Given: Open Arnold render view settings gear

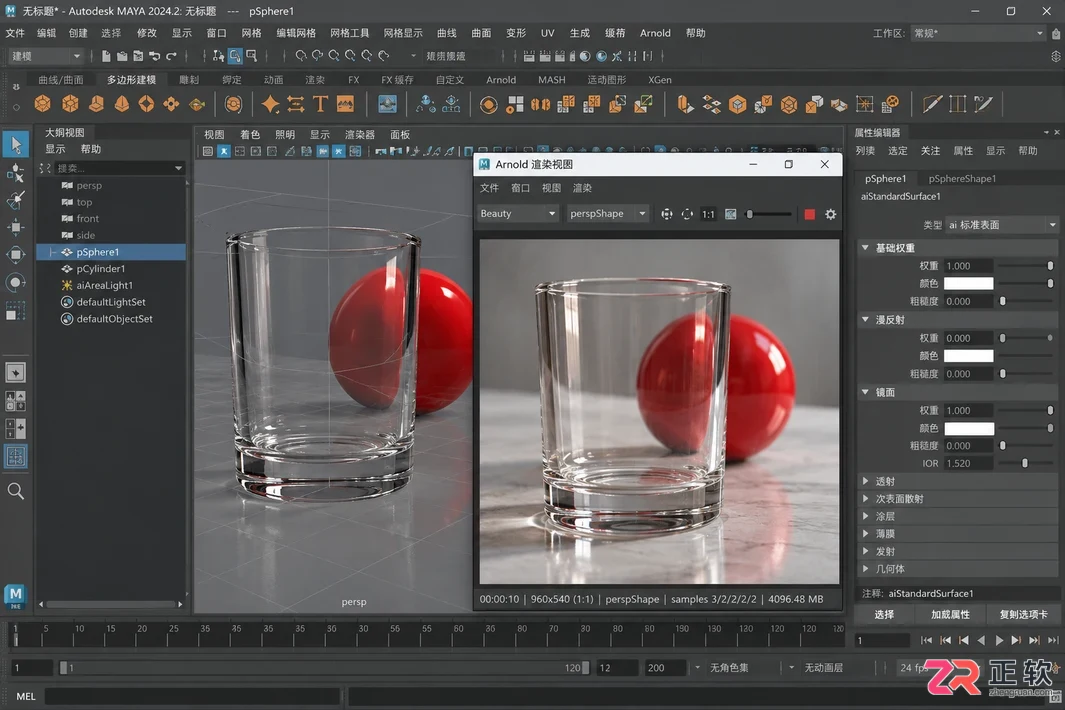Looking at the screenshot, I should click(830, 214).
